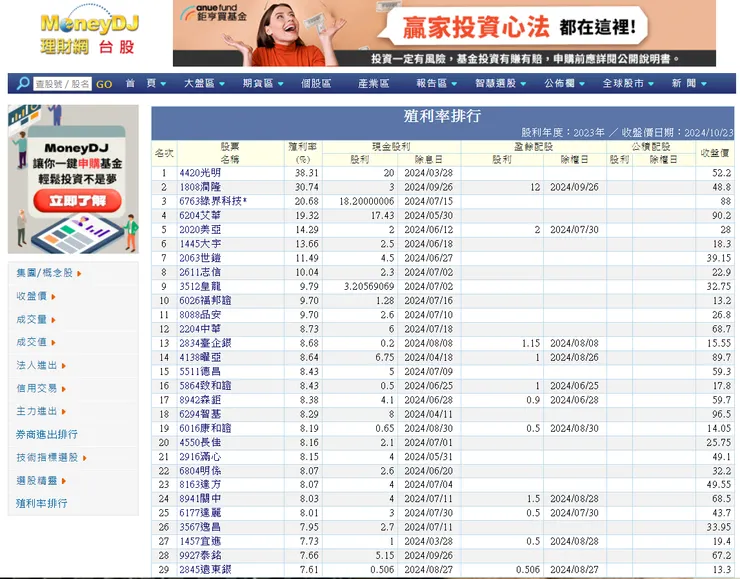Click the GO search button
This screenshot has width=740, height=579.
[104, 84]
